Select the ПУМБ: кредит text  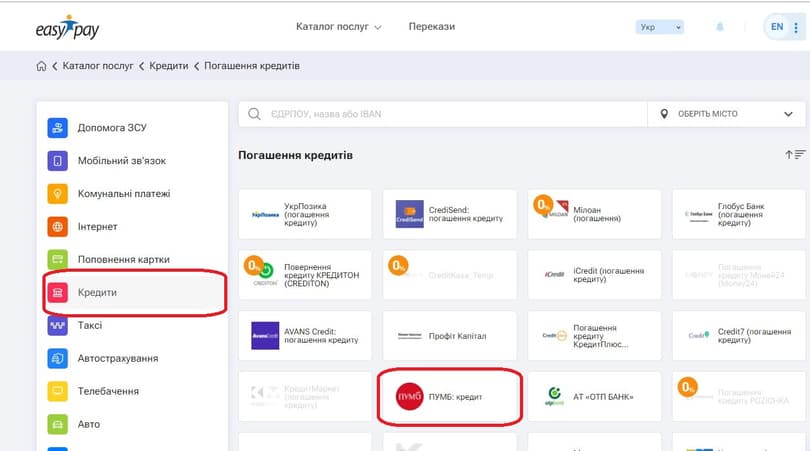pyautogui.click(x=455, y=397)
